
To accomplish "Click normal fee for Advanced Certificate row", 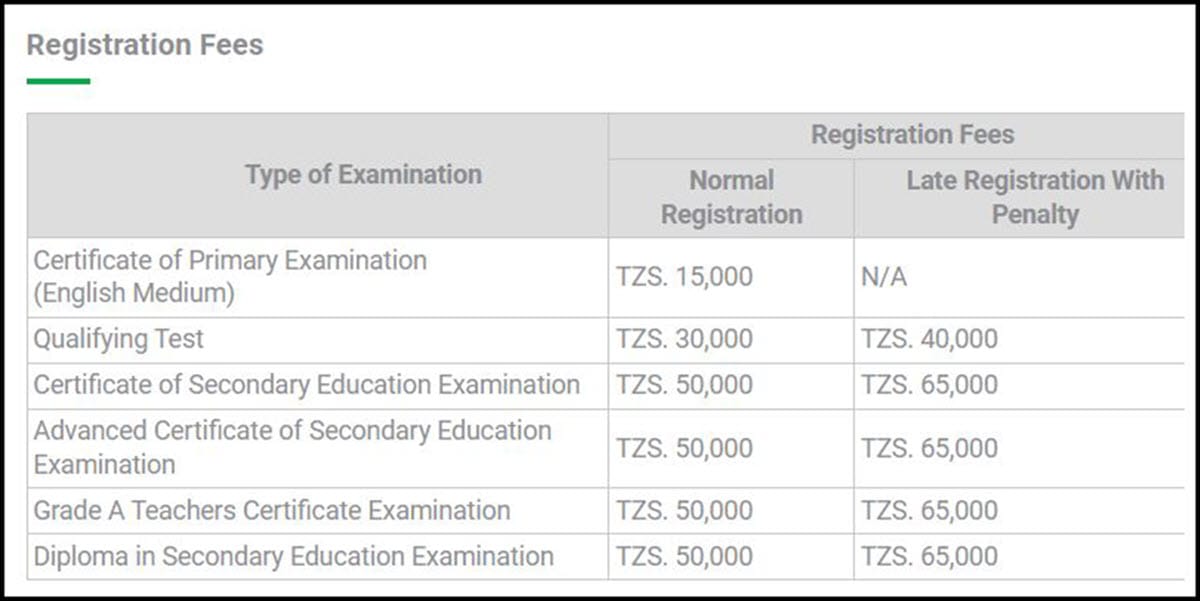I will [684, 447].
